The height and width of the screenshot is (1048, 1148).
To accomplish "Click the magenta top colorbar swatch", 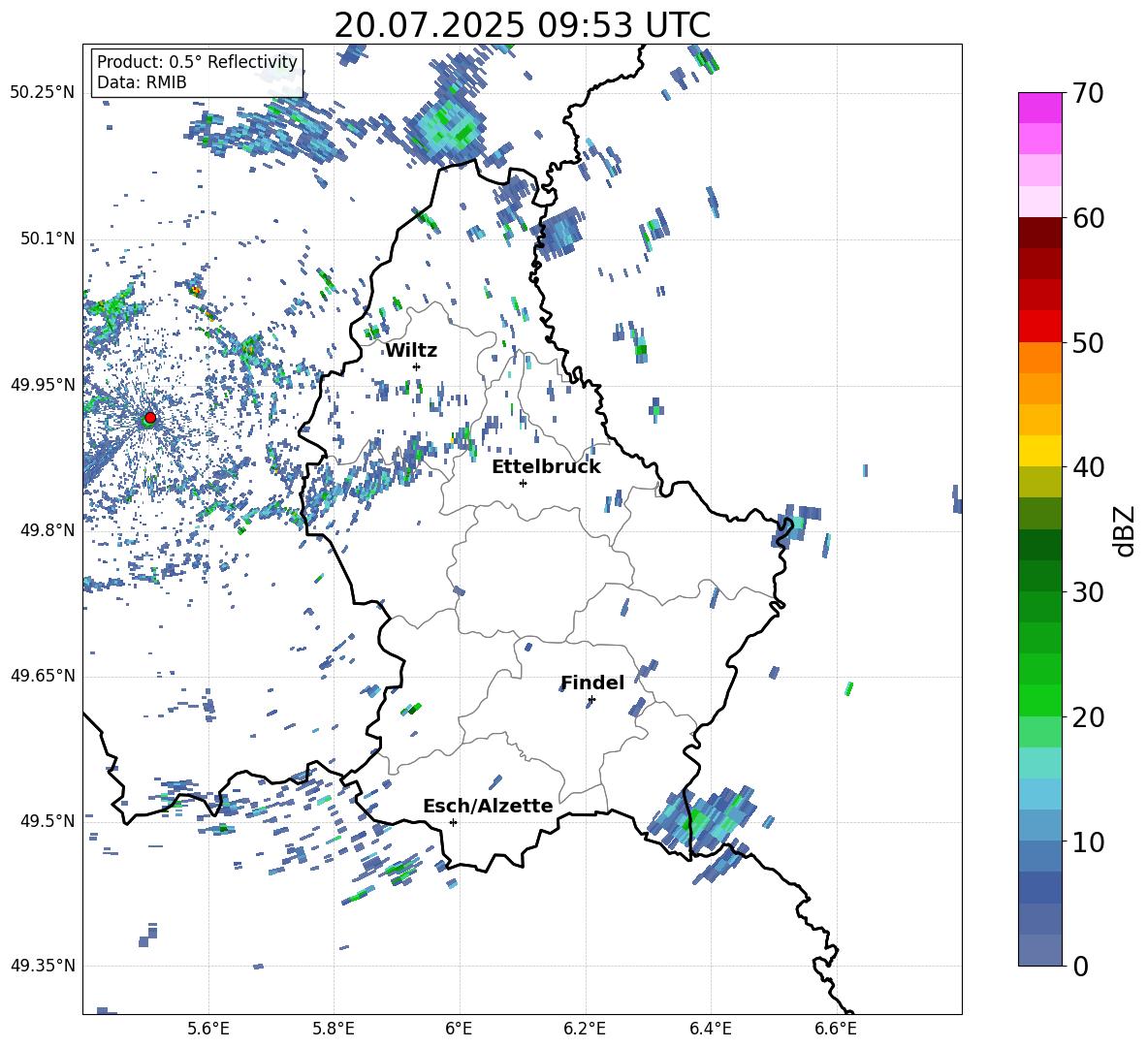I will coord(1039,108).
